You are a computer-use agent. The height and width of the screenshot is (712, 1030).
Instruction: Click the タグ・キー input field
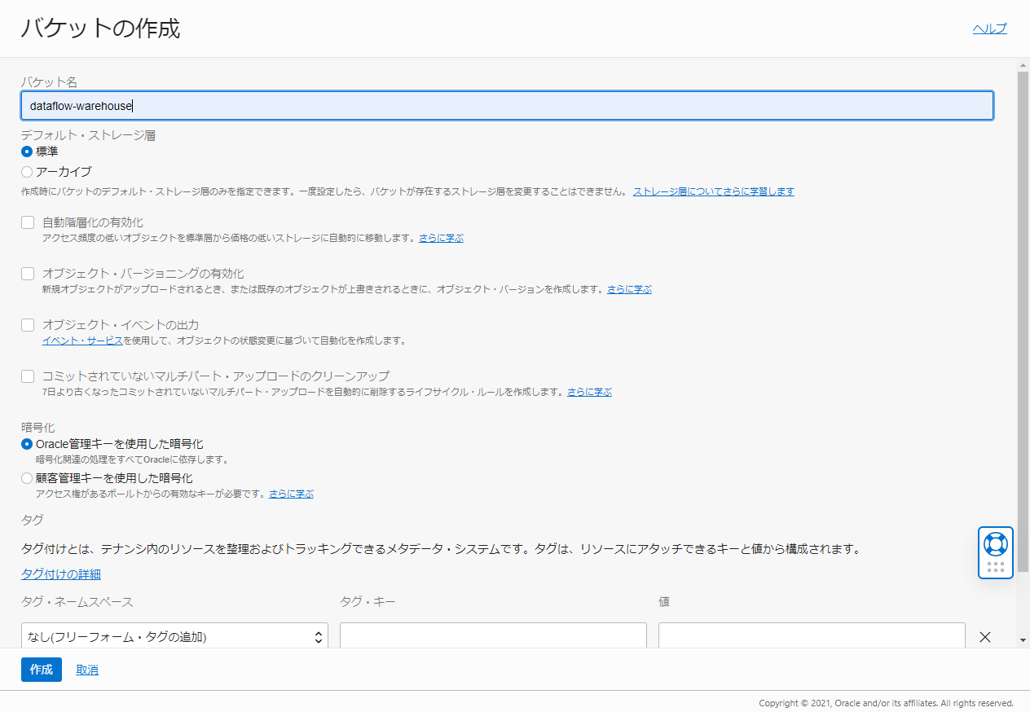(493, 637)
